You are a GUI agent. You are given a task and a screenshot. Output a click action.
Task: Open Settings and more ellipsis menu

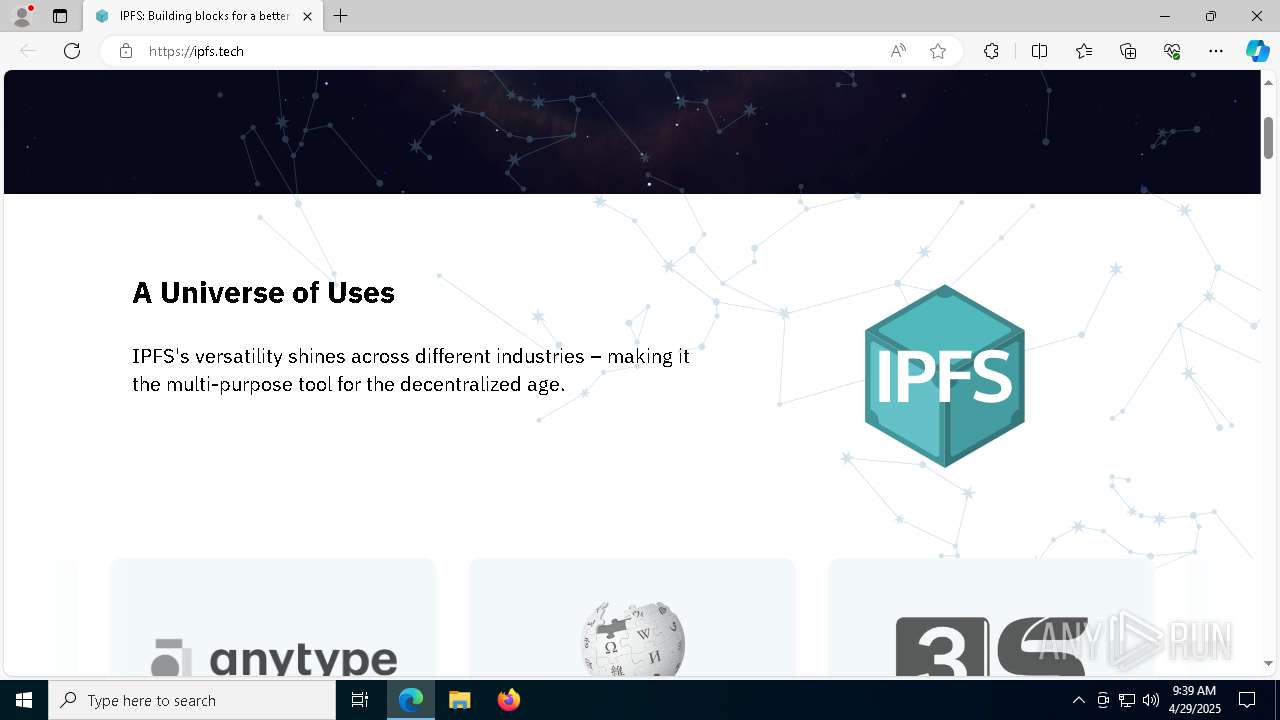1216,51
